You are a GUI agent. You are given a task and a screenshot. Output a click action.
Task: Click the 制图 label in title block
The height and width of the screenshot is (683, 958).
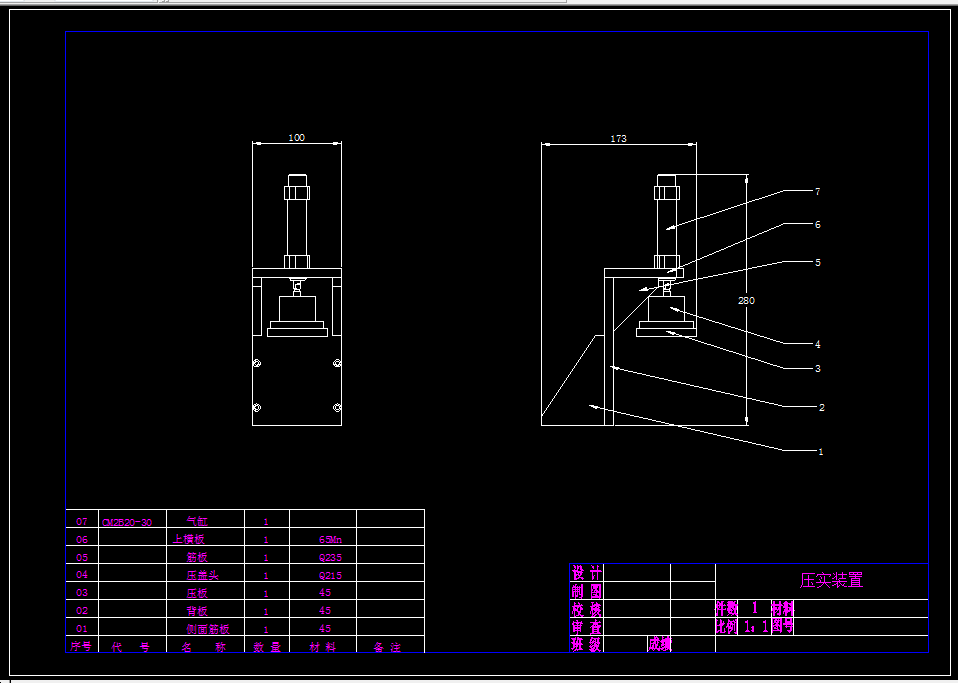587,591
